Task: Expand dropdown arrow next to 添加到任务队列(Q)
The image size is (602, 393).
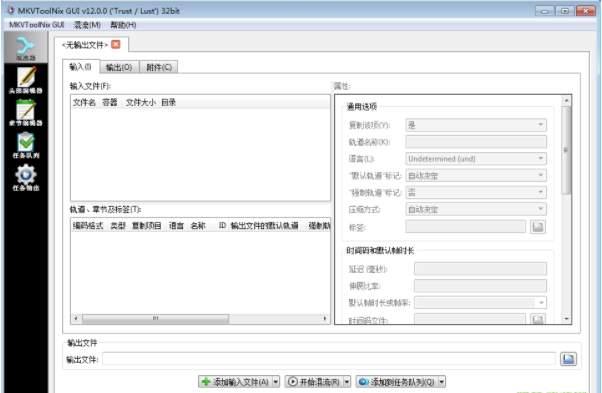Action: click(442, 381)
